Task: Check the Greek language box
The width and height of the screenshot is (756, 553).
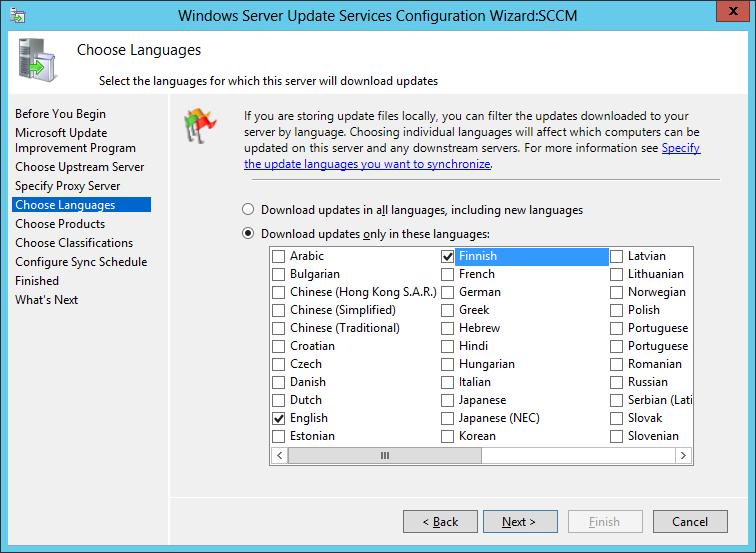Action: point(447,310)
